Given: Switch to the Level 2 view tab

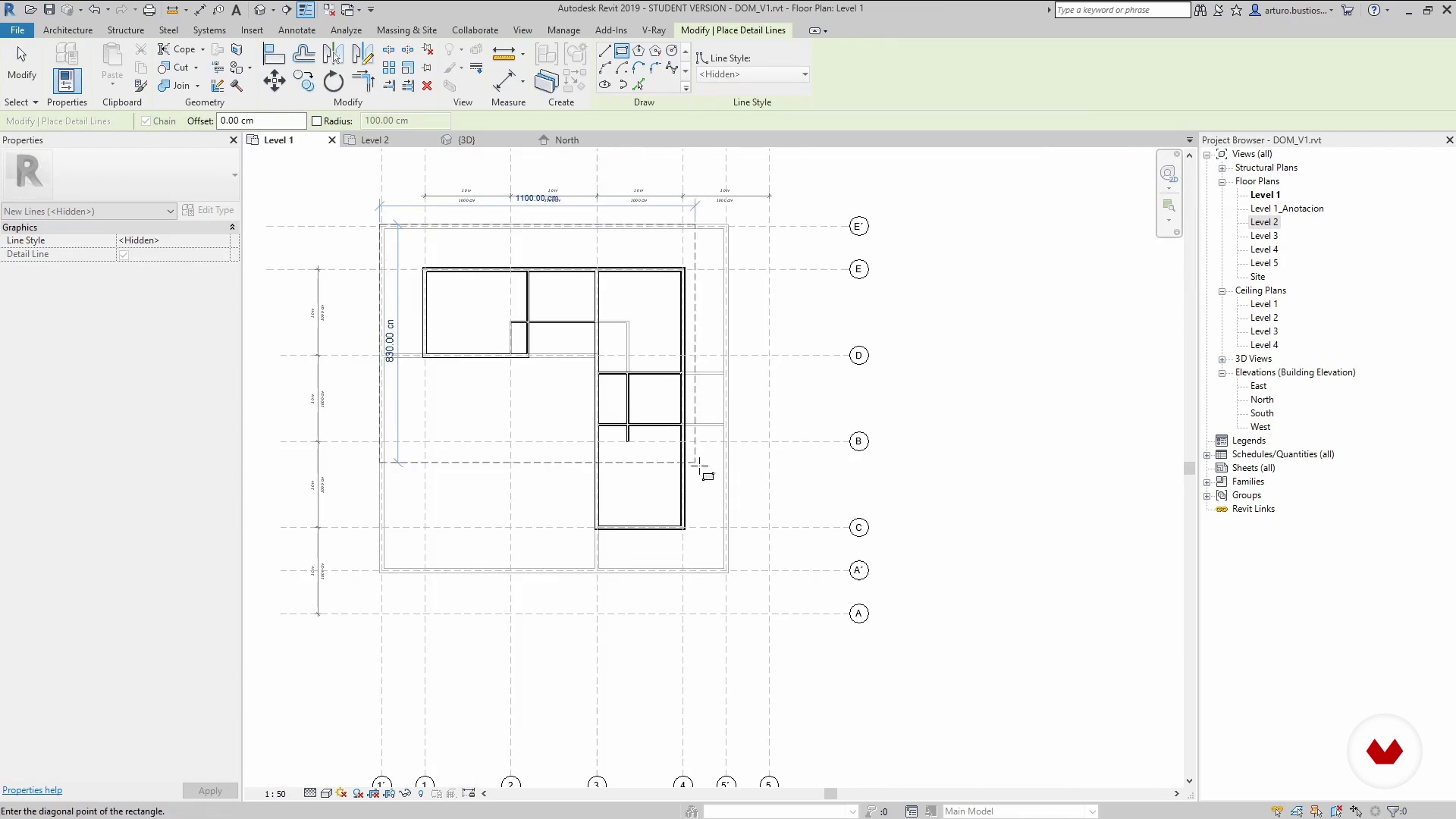Looking at the screenshot, I should 375,140.
